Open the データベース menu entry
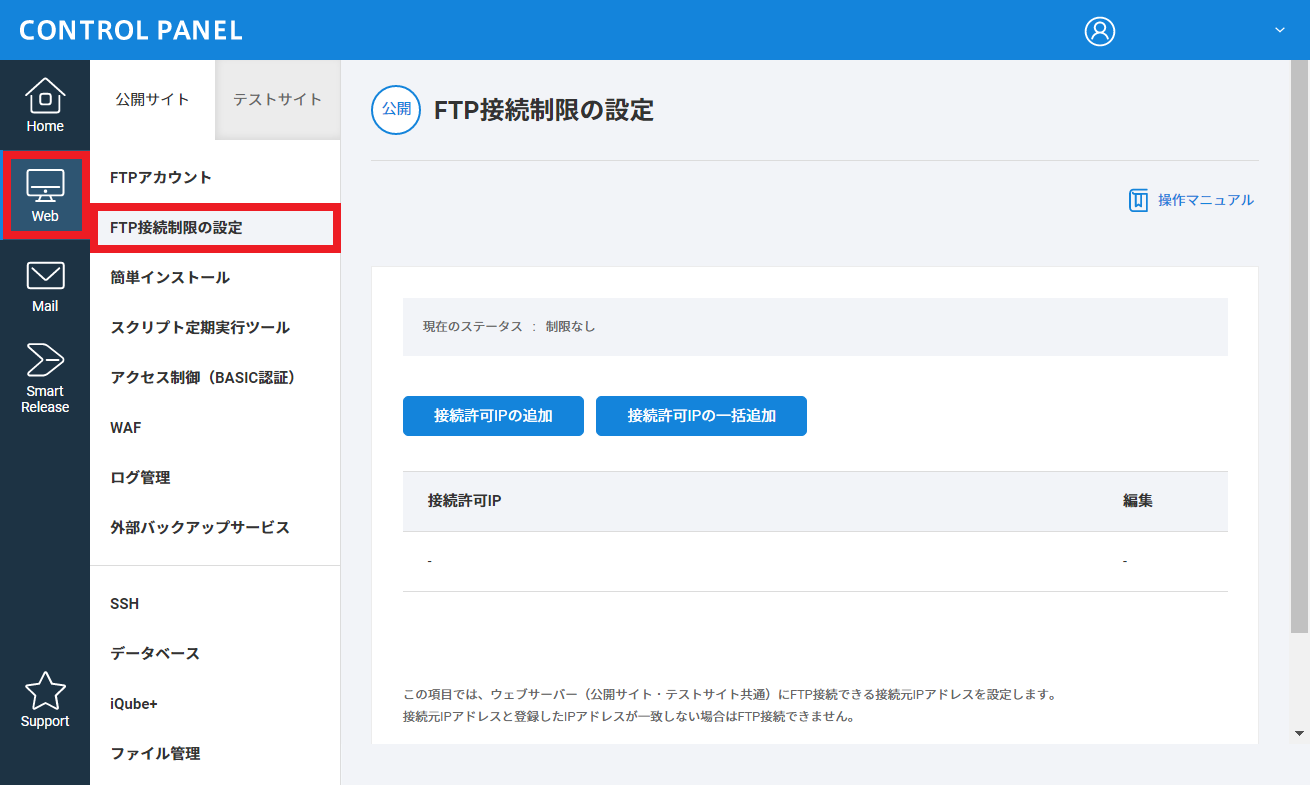 point(155,654)
